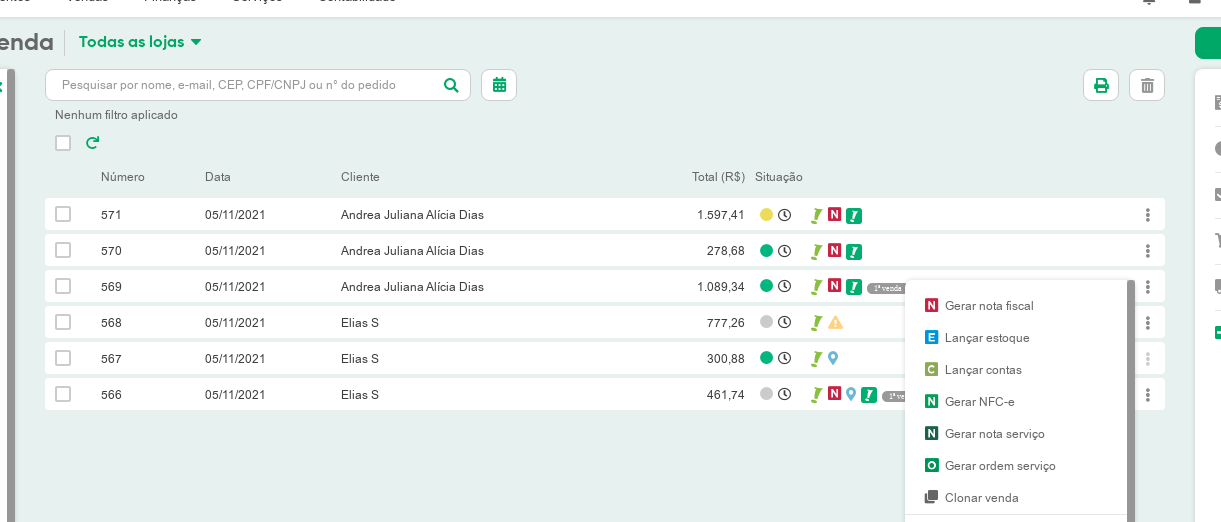Open actions menu for order 567
Viewport: 1221px width, 522px height.
[1148, 359]
